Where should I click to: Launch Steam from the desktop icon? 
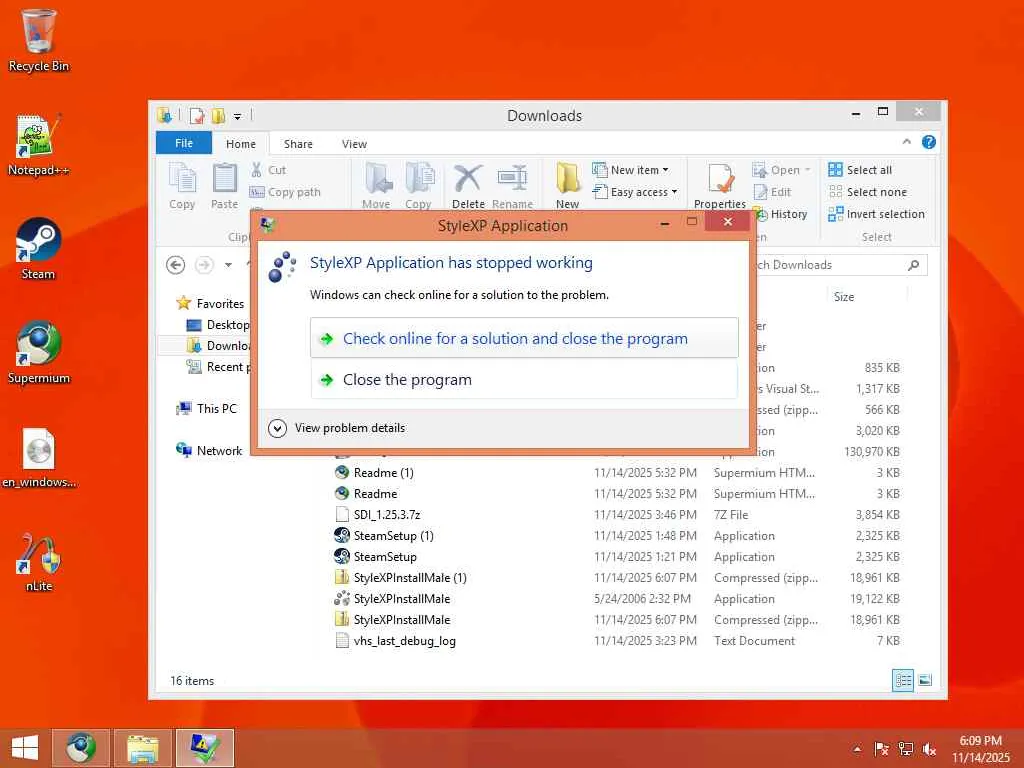[38, 249]
